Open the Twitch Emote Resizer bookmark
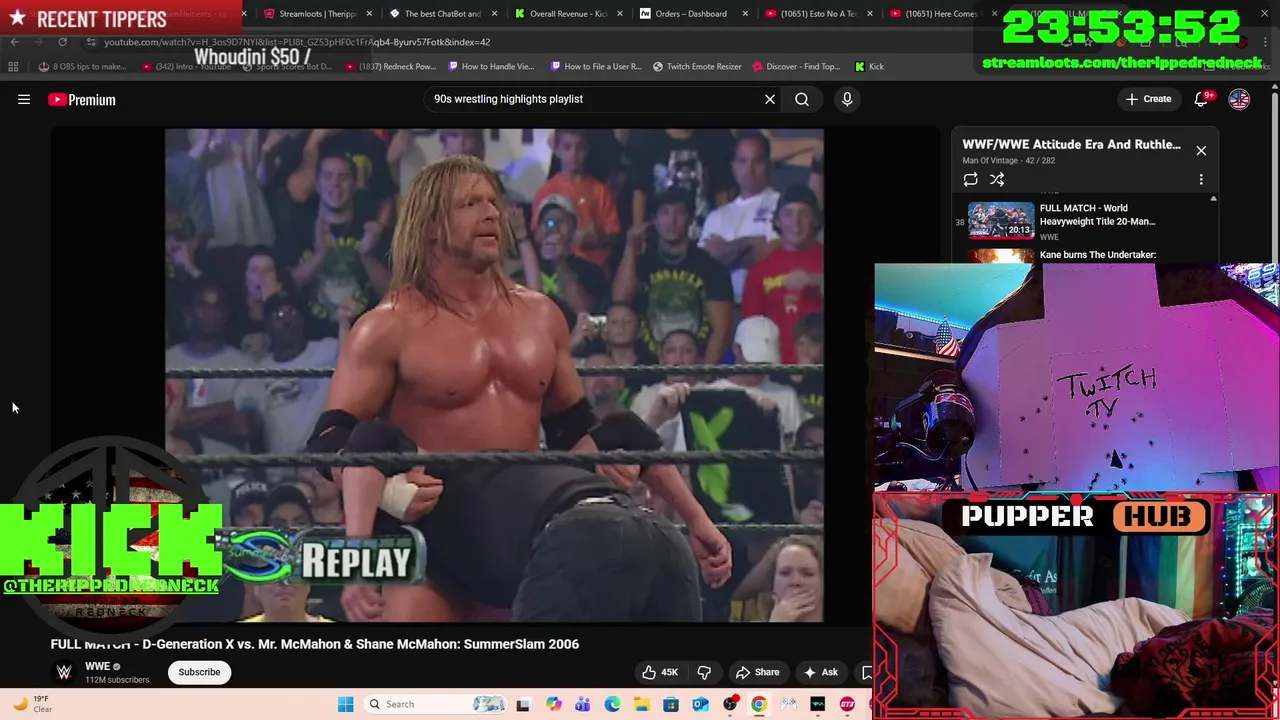 (697, 67)
